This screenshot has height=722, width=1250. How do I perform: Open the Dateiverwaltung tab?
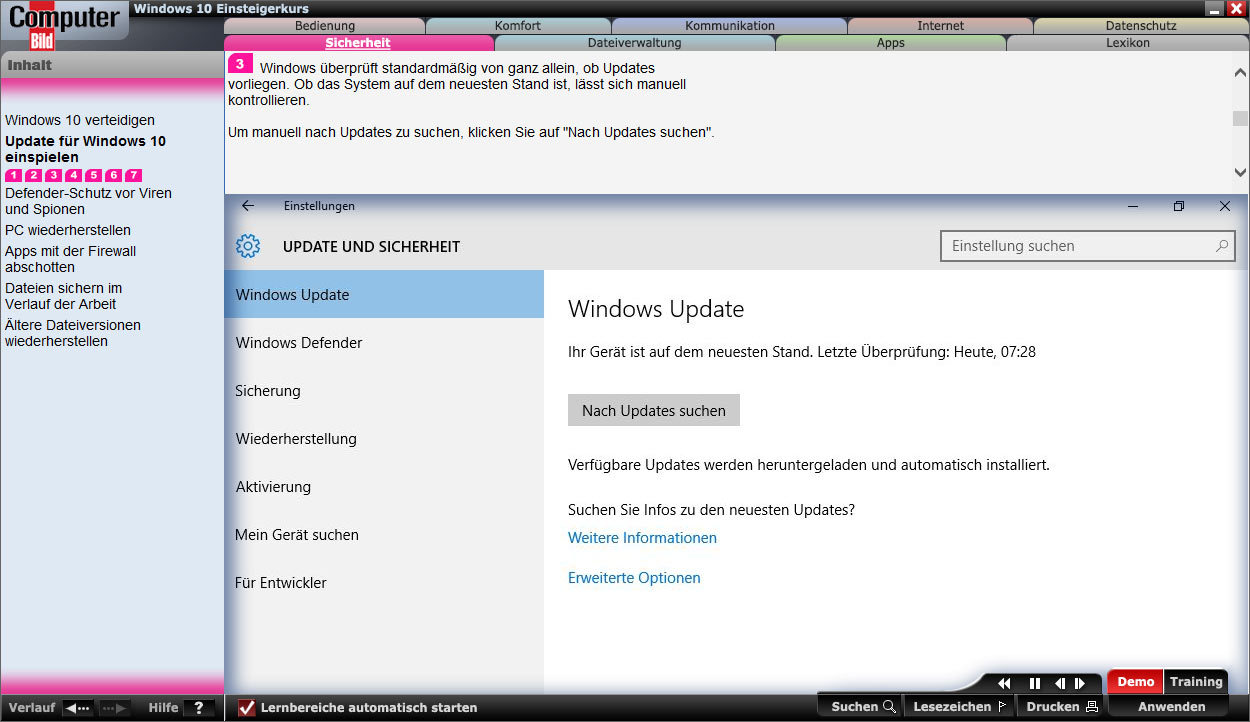tap(635, 43)
